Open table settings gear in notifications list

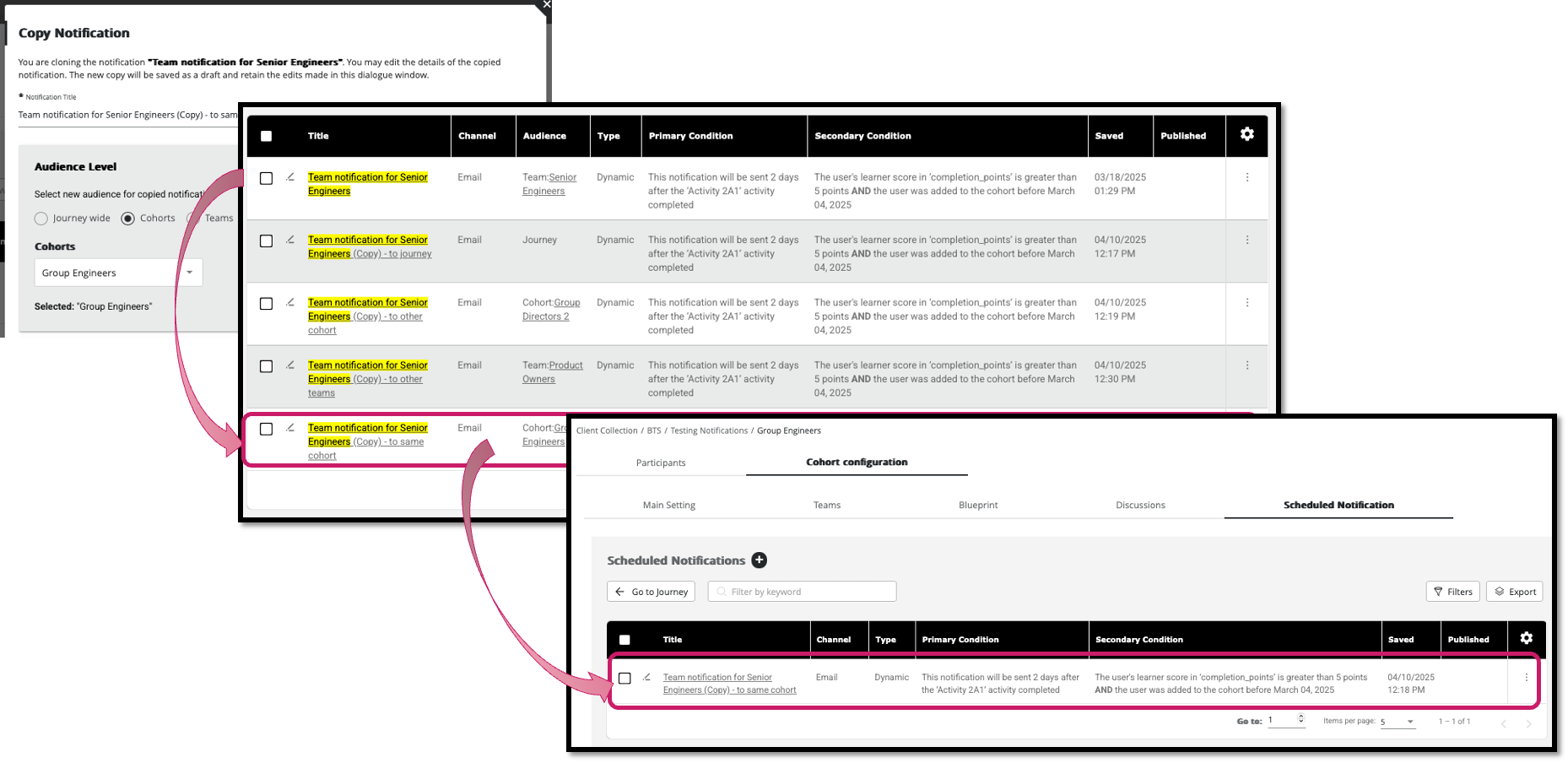[1246, 134]
